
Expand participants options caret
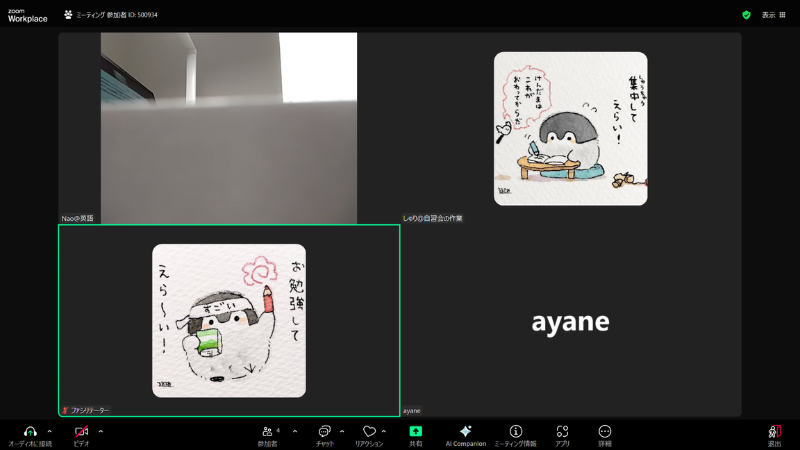pos(295,432)
